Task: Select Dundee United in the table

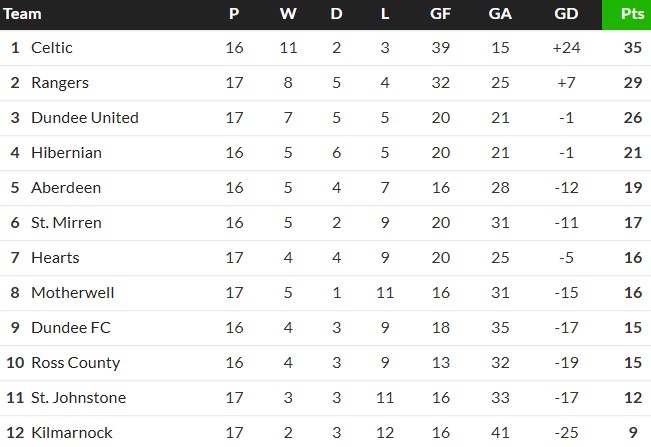Action: click(84, 118)
